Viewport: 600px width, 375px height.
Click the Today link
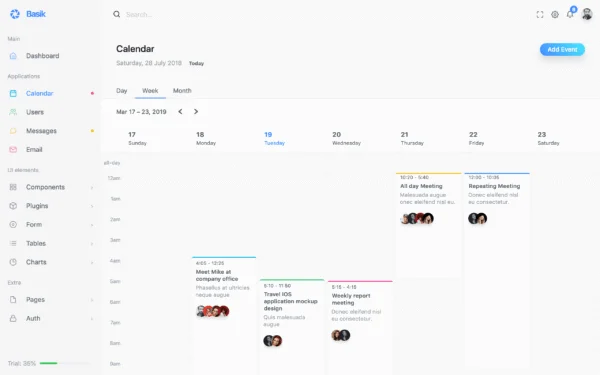pos(196,64)
